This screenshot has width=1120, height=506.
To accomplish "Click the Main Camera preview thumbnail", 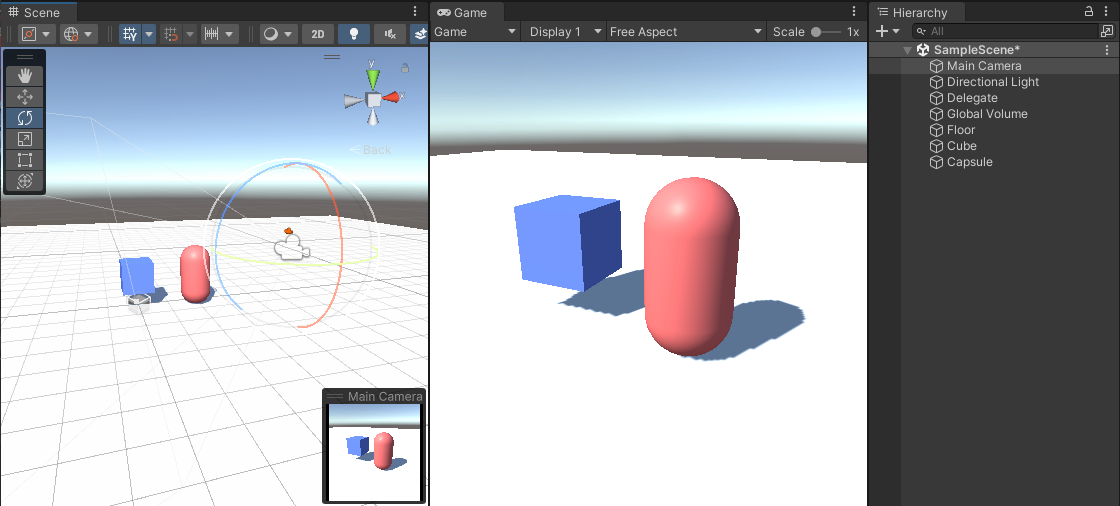I will click(x=374, y=452).
